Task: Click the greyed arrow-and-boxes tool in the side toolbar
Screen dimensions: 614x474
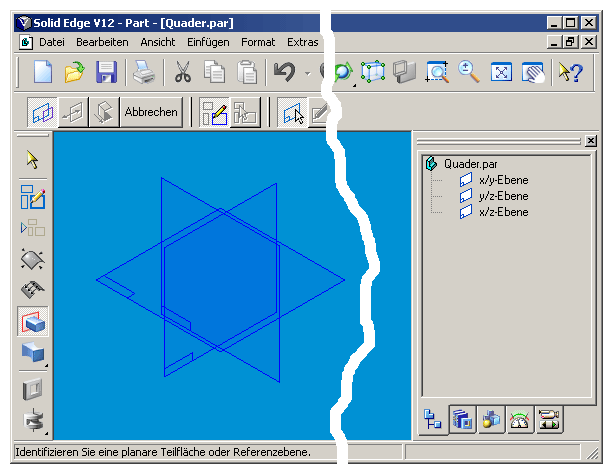Action: (33, 228)
